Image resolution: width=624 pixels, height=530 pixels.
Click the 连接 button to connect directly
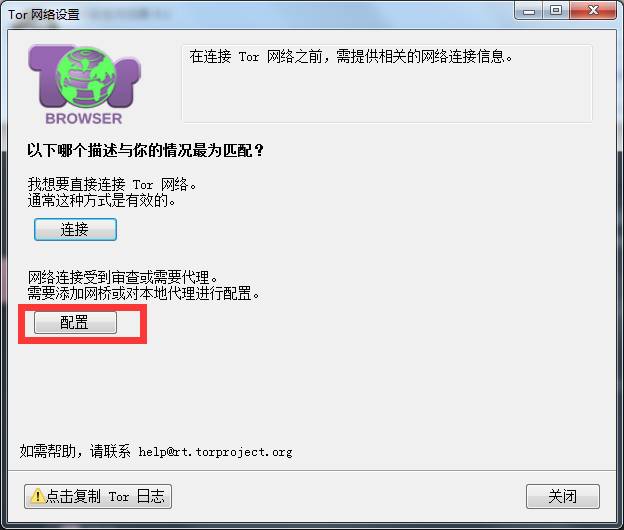pos(75,230)
